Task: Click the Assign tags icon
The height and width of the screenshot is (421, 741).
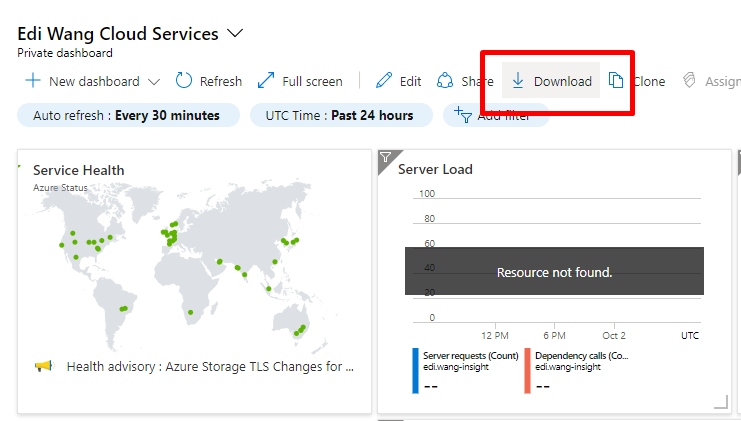Action: (689, 80)
